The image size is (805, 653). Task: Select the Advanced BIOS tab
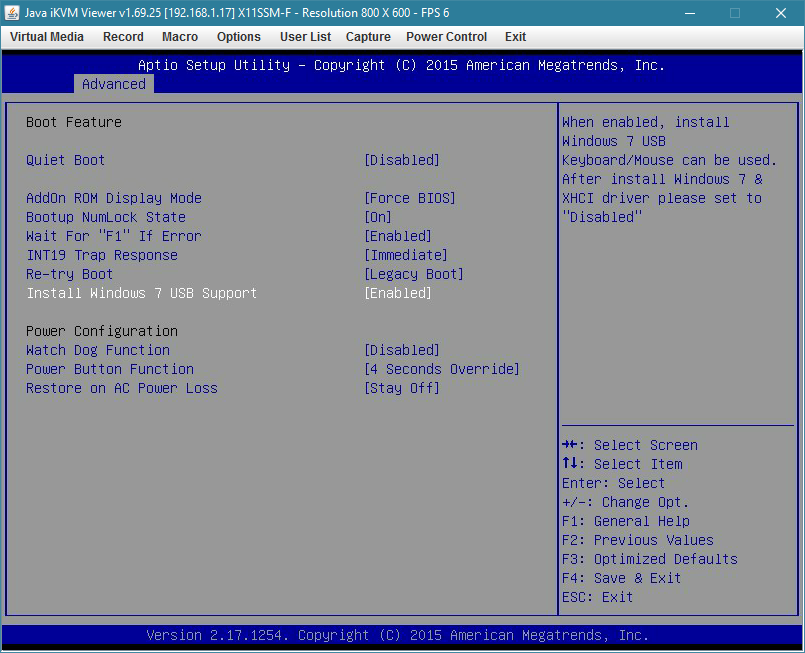114,84
